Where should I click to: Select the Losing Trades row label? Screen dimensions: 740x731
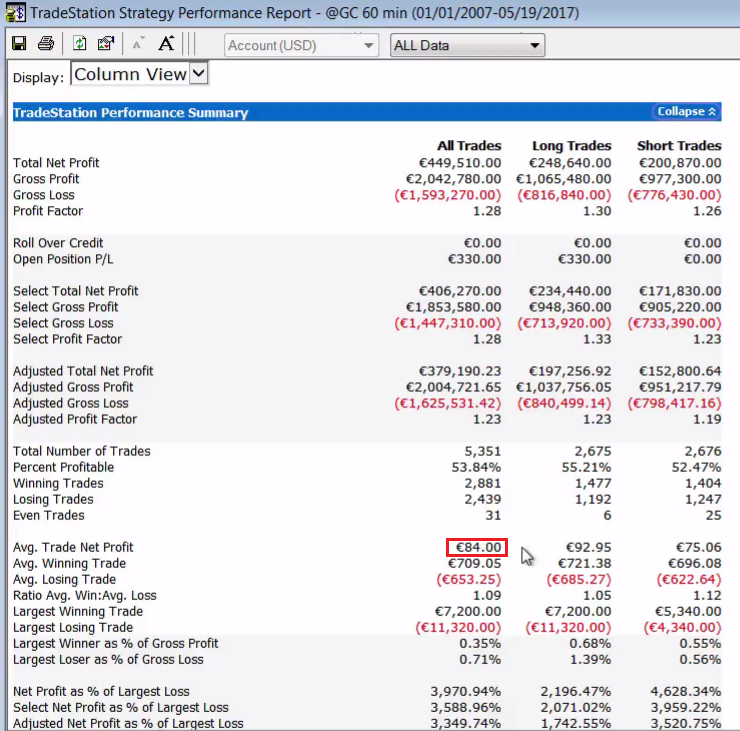[x=53, y=500]
